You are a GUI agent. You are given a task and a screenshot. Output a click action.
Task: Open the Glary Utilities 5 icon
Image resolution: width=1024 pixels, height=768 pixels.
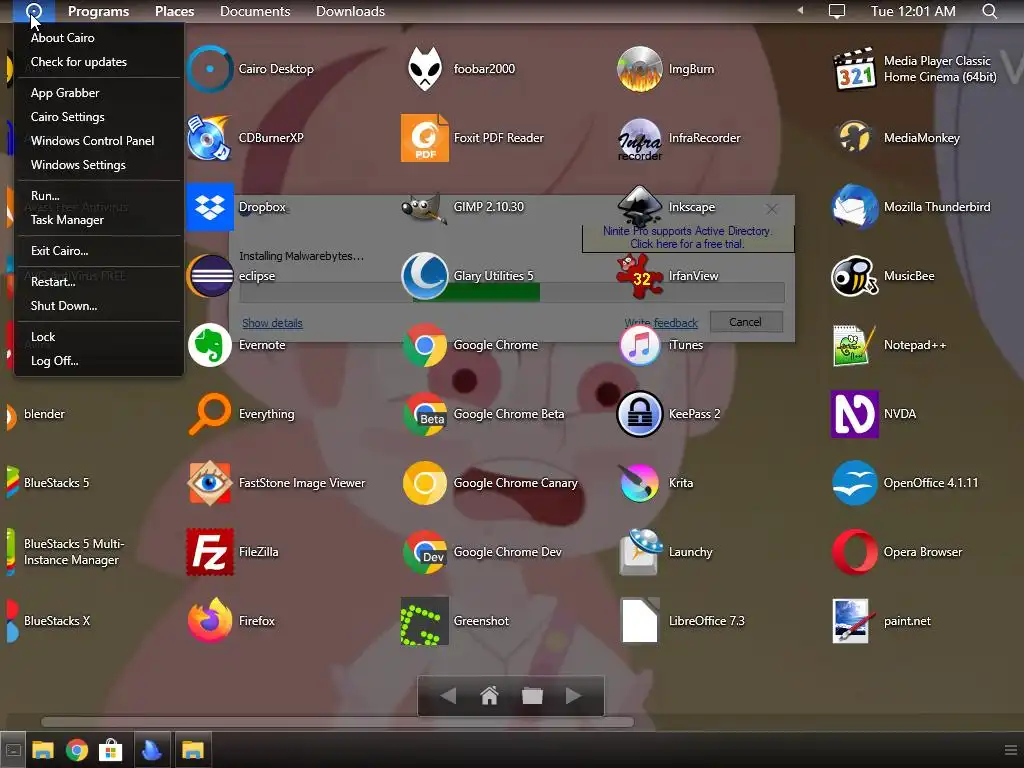click(x=424, y=276)
